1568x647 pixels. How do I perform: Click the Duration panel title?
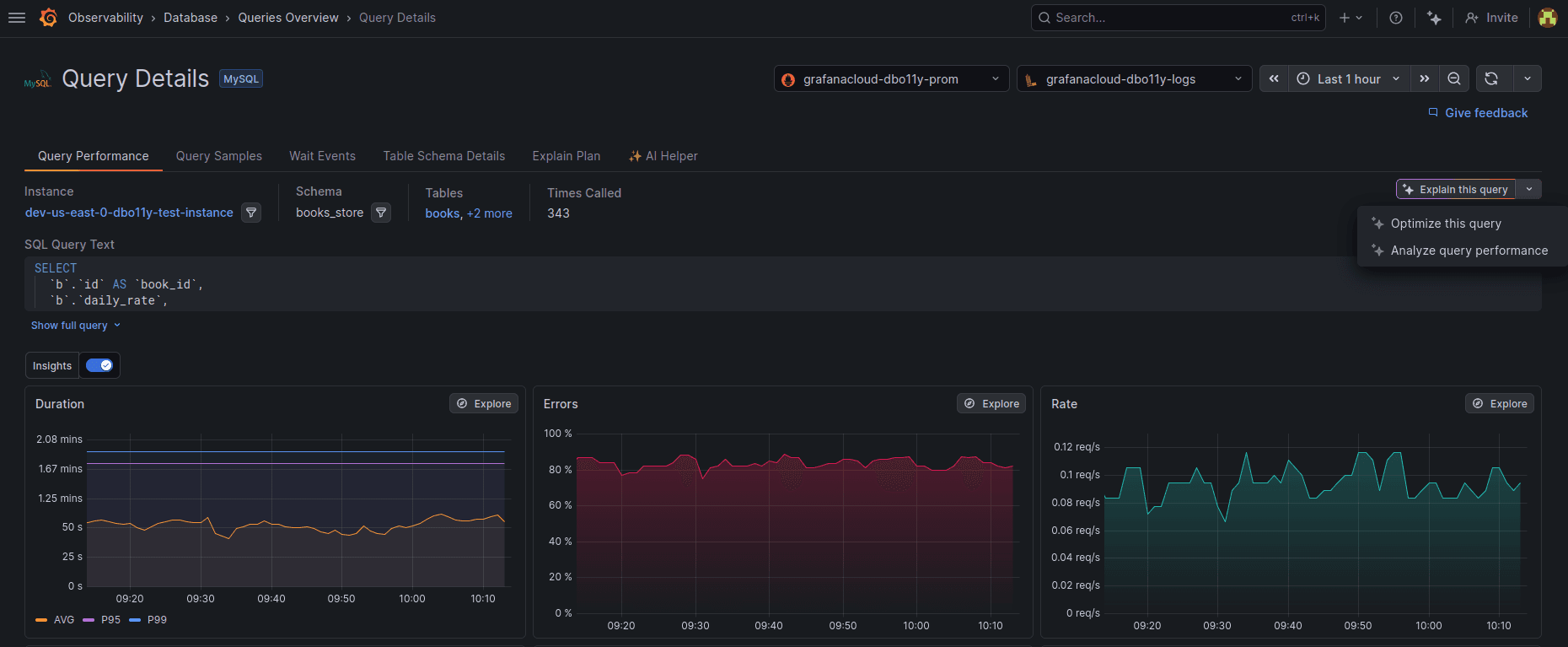tap(60, 404)
